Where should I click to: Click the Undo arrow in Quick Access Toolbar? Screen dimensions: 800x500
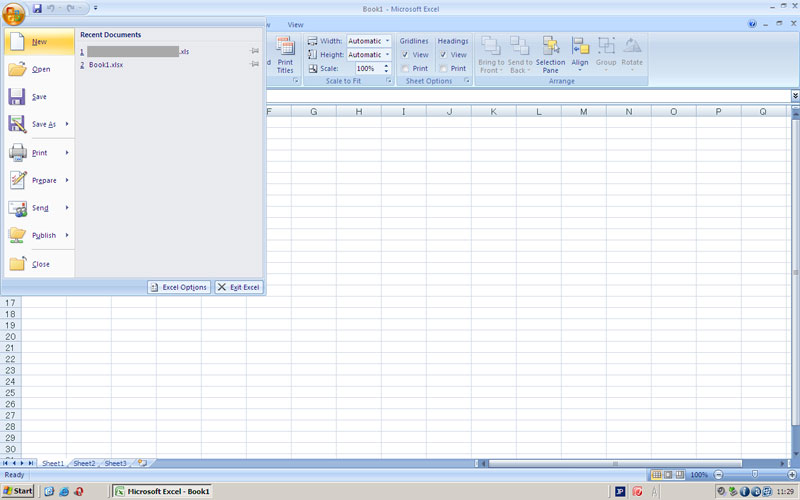pos(51,8)
